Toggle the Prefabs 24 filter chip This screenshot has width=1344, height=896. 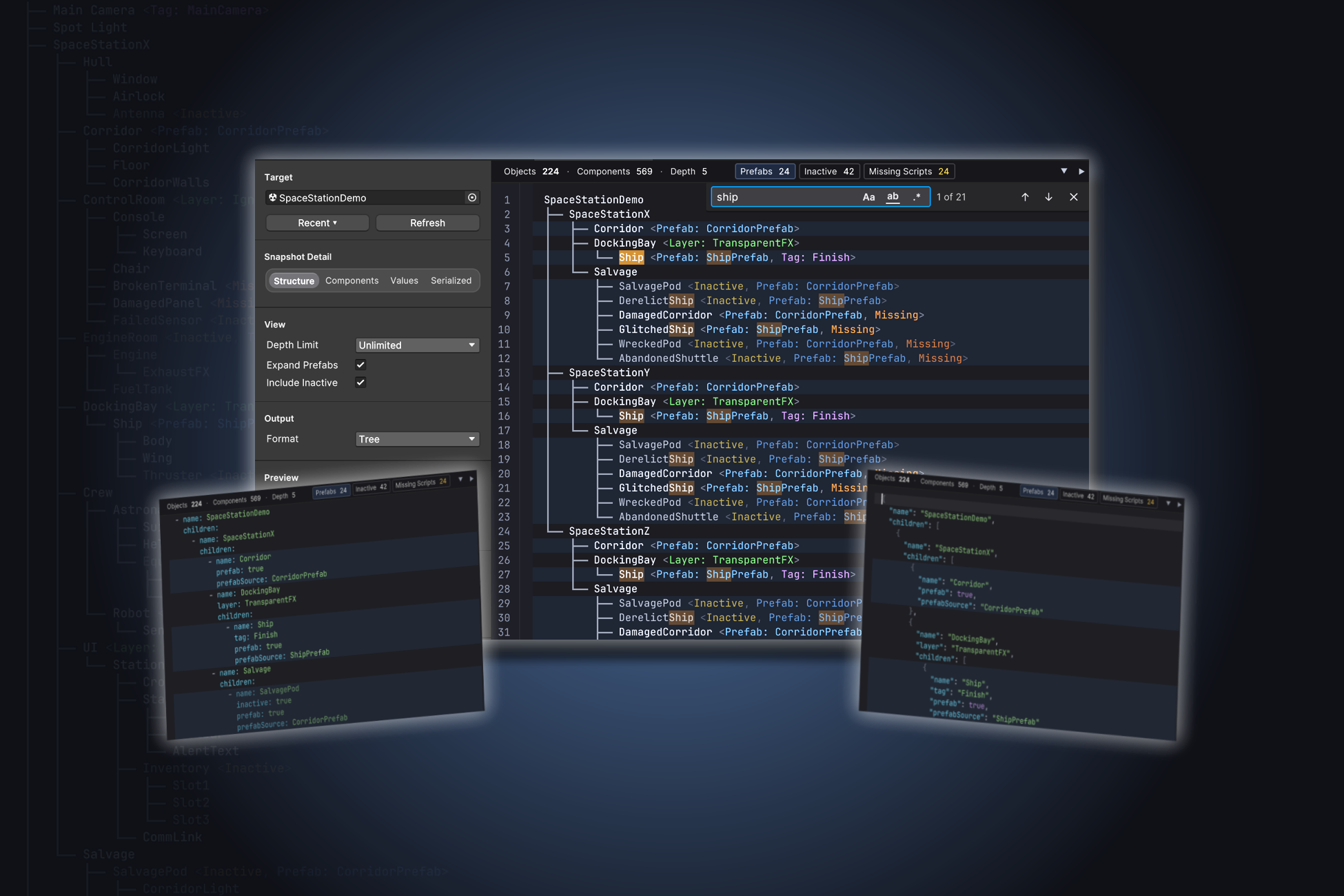765,172
